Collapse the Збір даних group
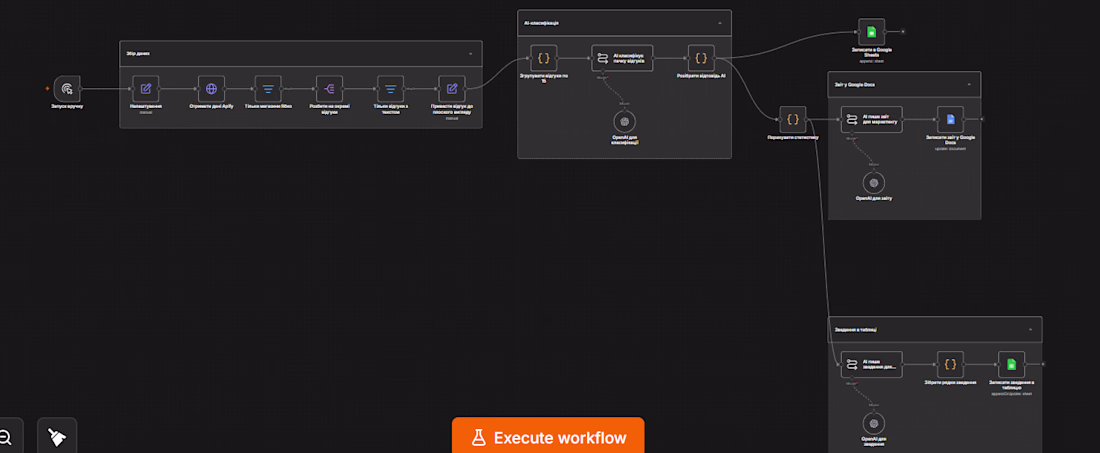This screenshot has width=1100, height=453. click(x=470, y=53)
